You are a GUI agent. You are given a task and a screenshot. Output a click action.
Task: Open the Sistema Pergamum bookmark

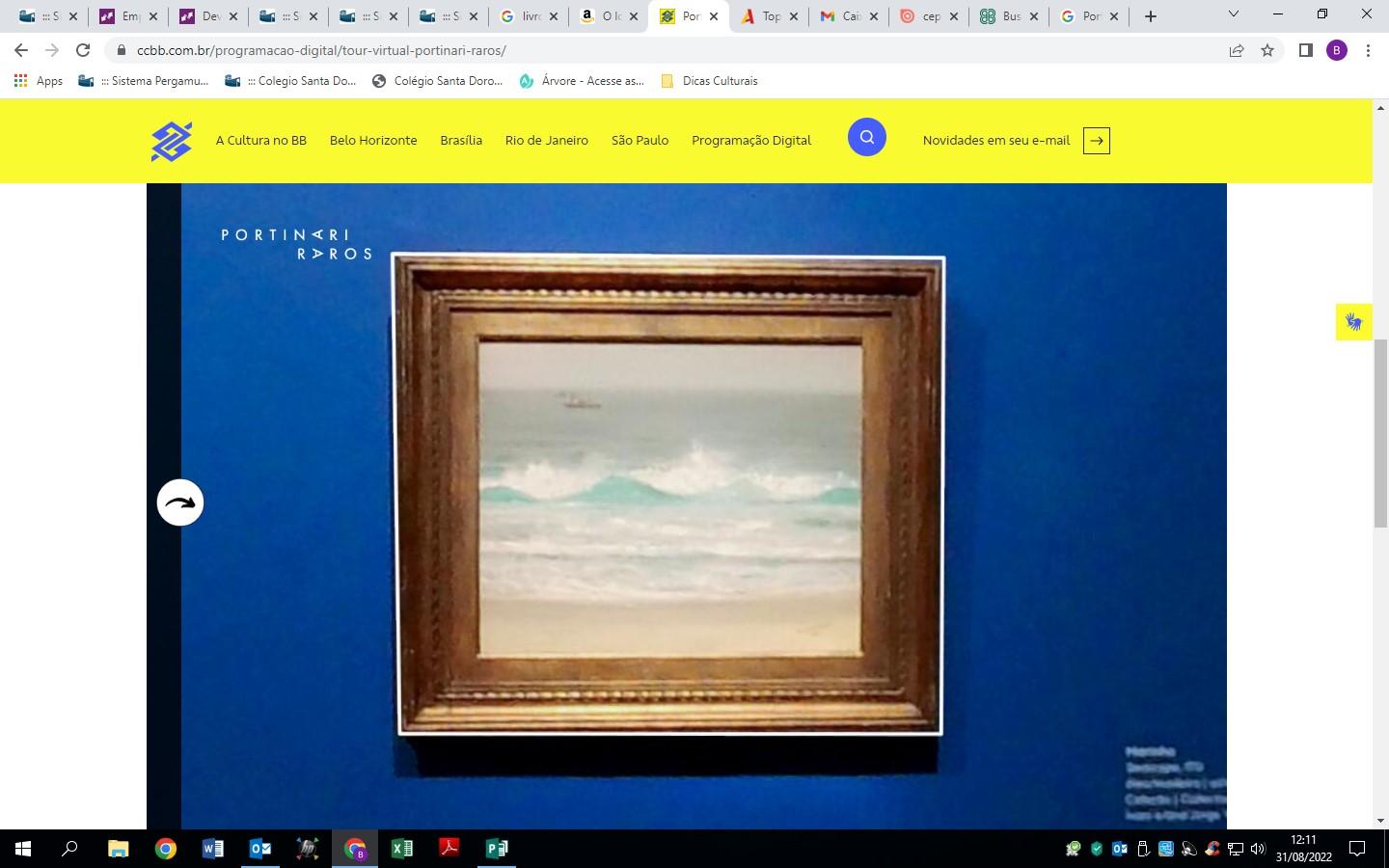pyautogui.click(x=144, y=81)
